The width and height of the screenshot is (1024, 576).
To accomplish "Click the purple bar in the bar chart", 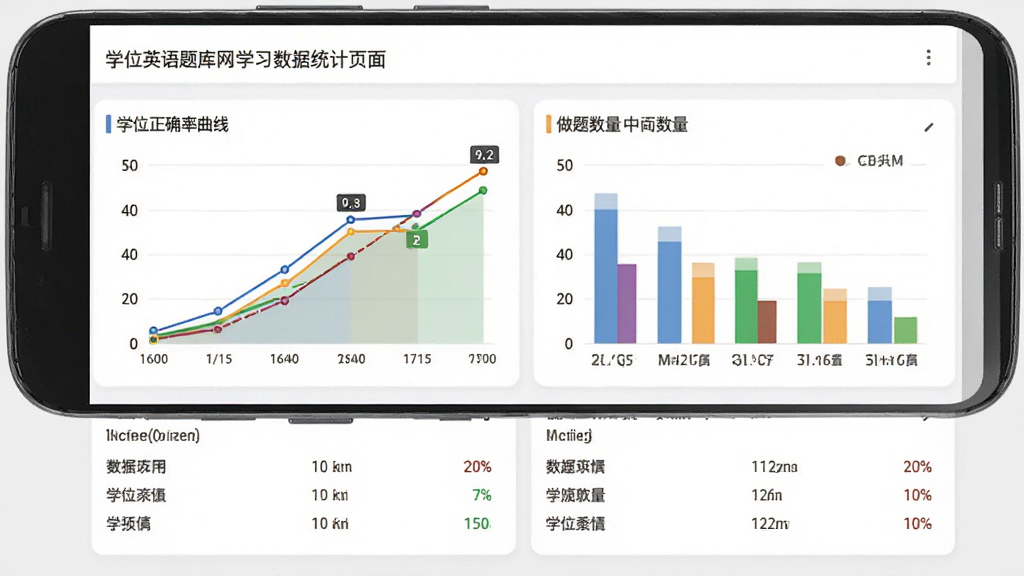I will pyautogui.click(x=627, y=304).
